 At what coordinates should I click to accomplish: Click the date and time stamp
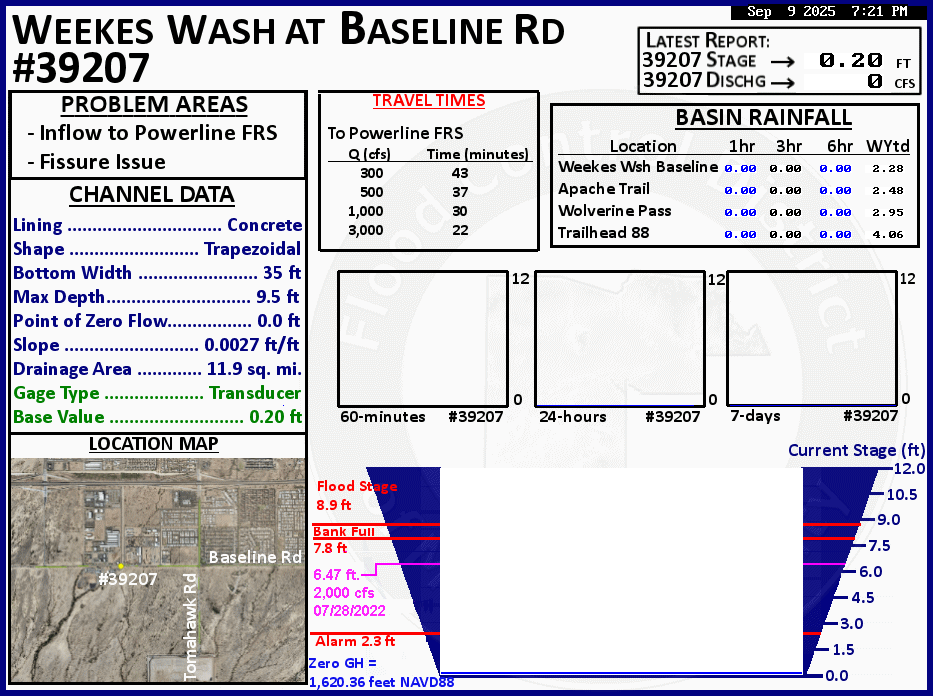click(x=827, y=11)
